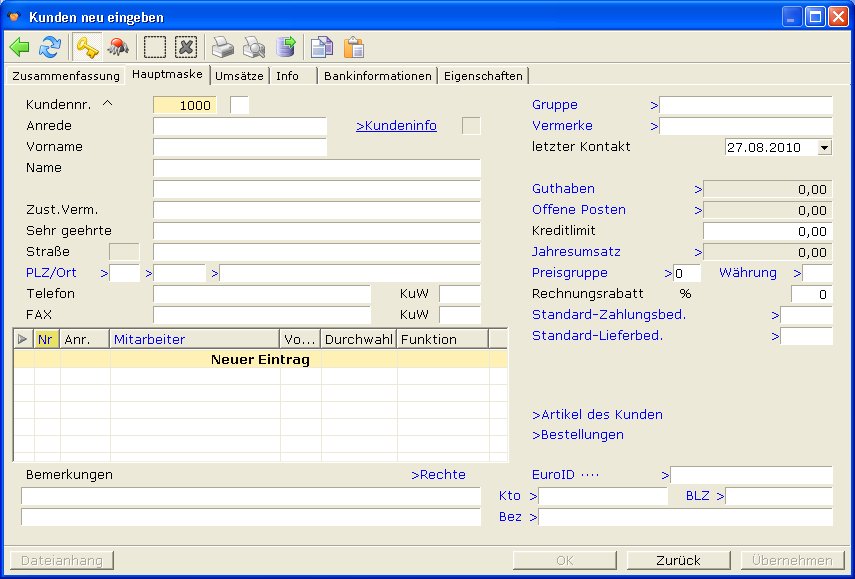Click the green back arrow icon
855x579 pixels.
[x=20, y=47]
